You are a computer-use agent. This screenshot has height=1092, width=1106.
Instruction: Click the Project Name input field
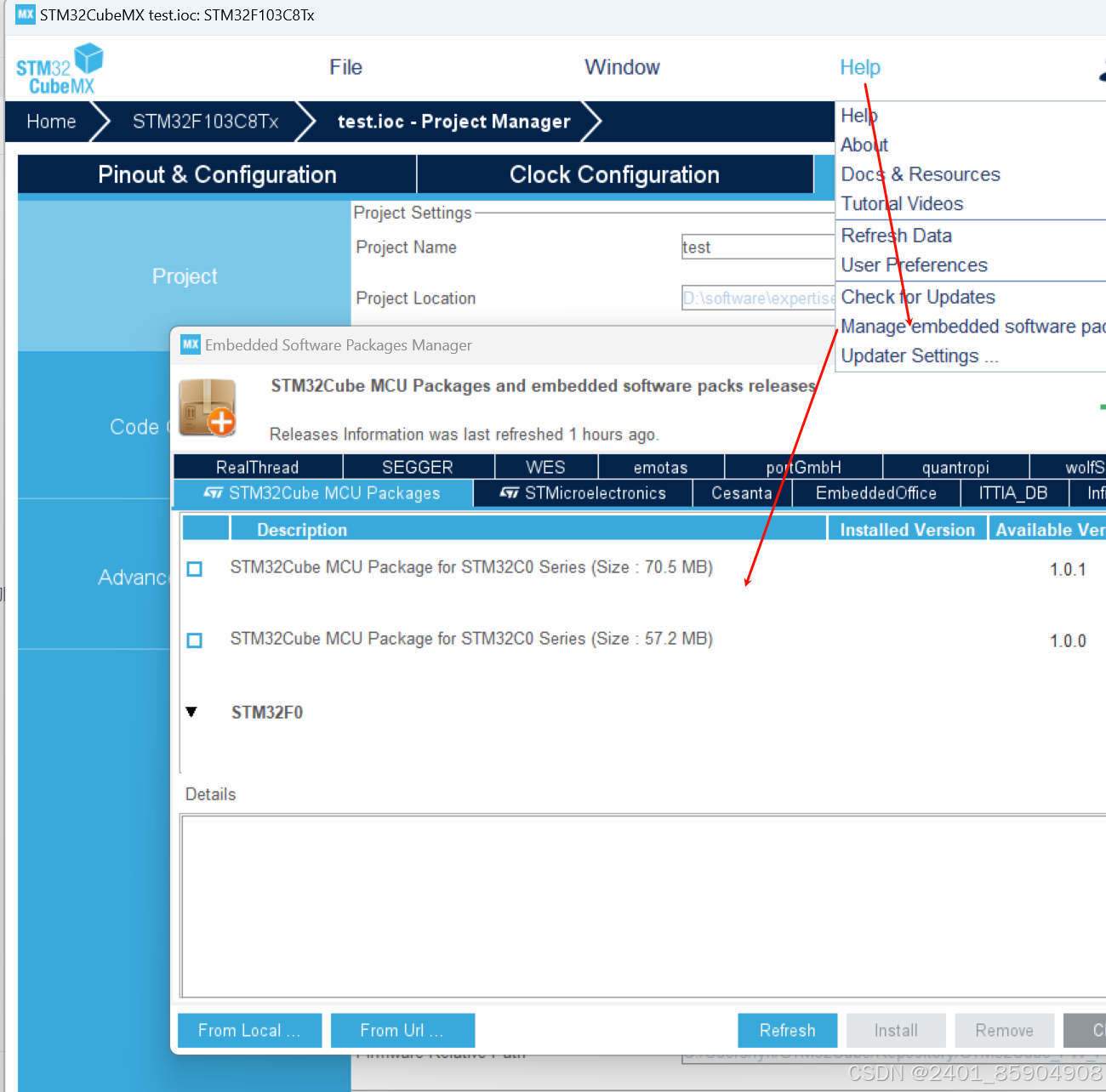point(758,247)
